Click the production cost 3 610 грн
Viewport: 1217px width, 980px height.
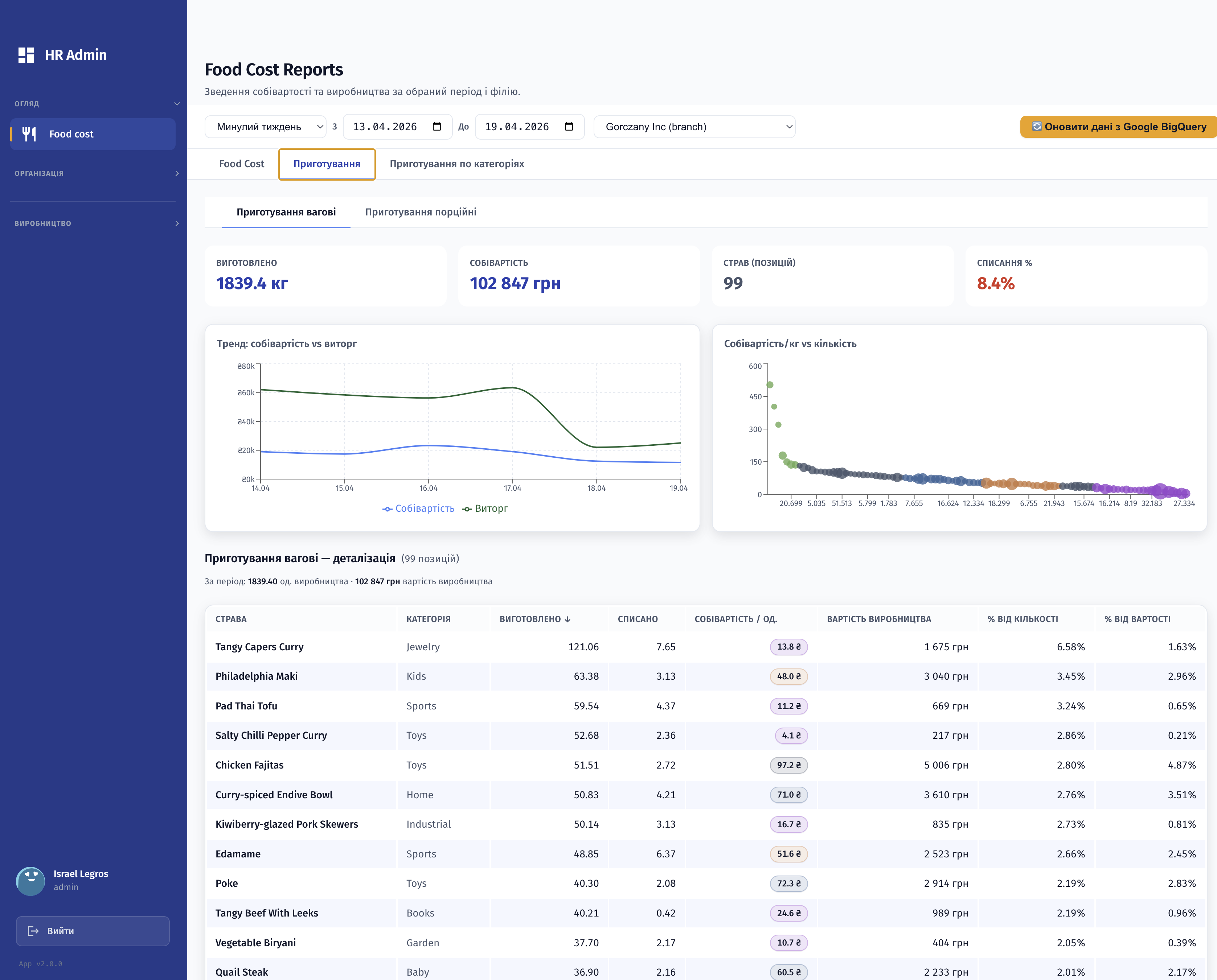tap(946, 795)
